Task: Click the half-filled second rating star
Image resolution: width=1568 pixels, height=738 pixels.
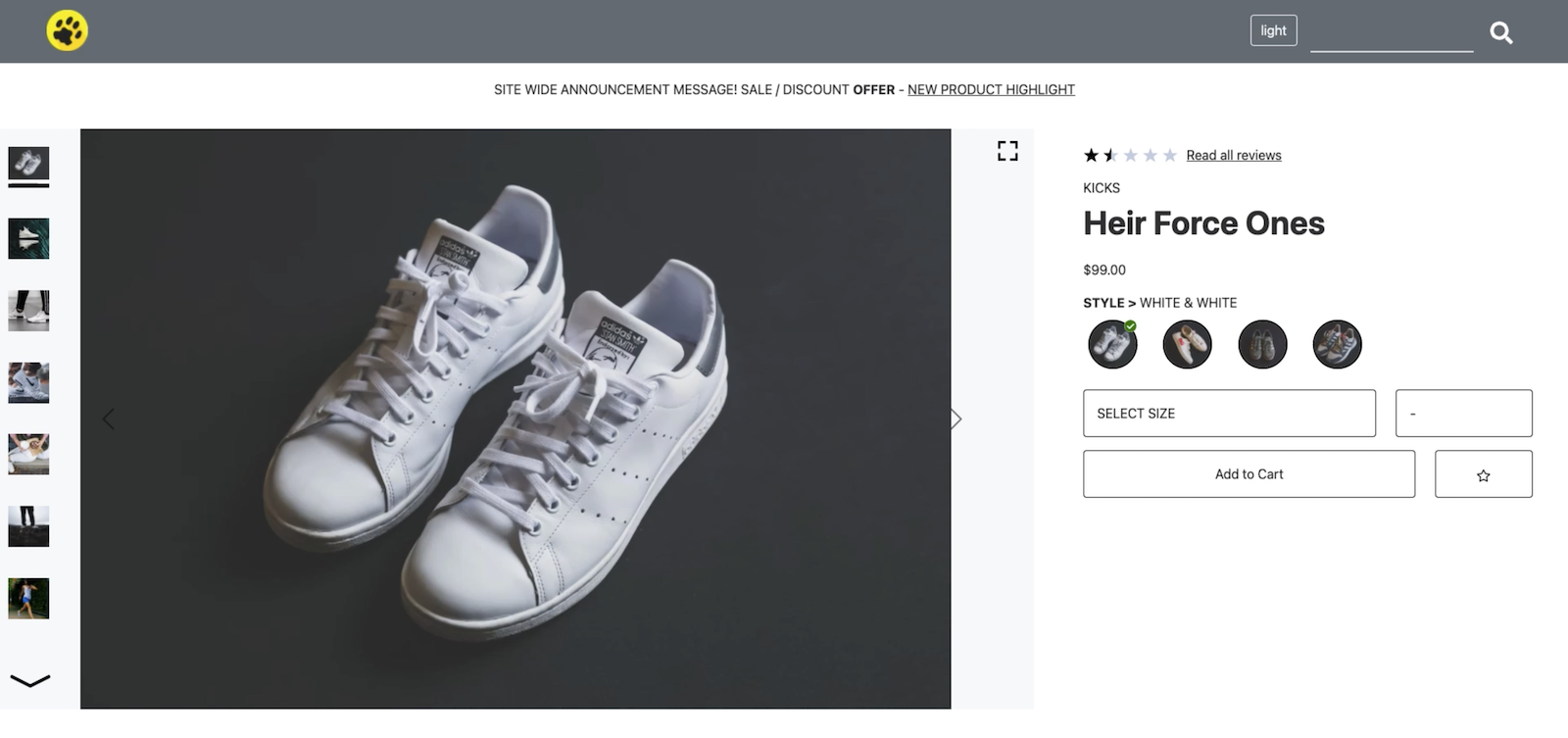Action: 1109,155
